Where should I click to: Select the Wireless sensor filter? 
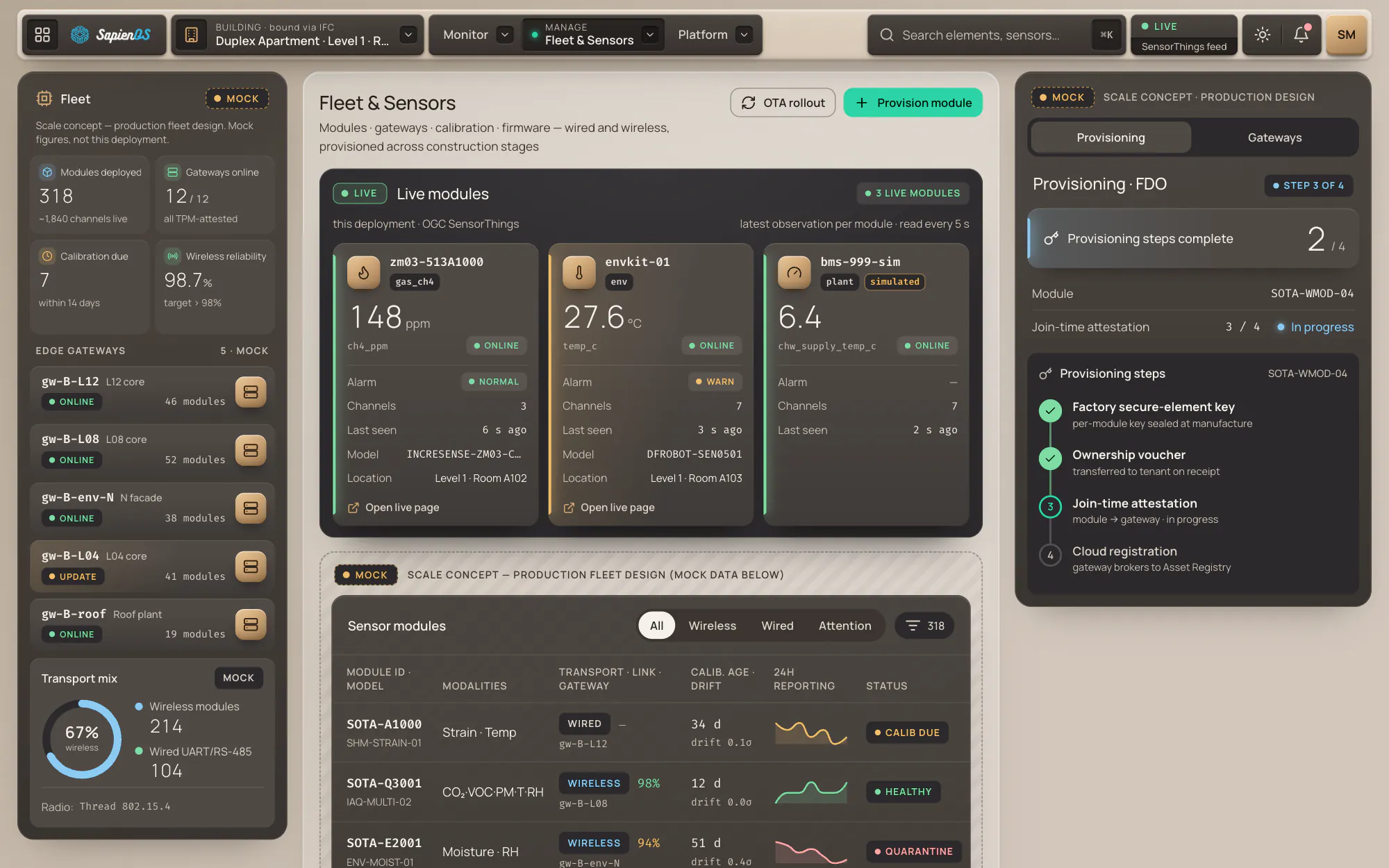[x=712, y=626]
